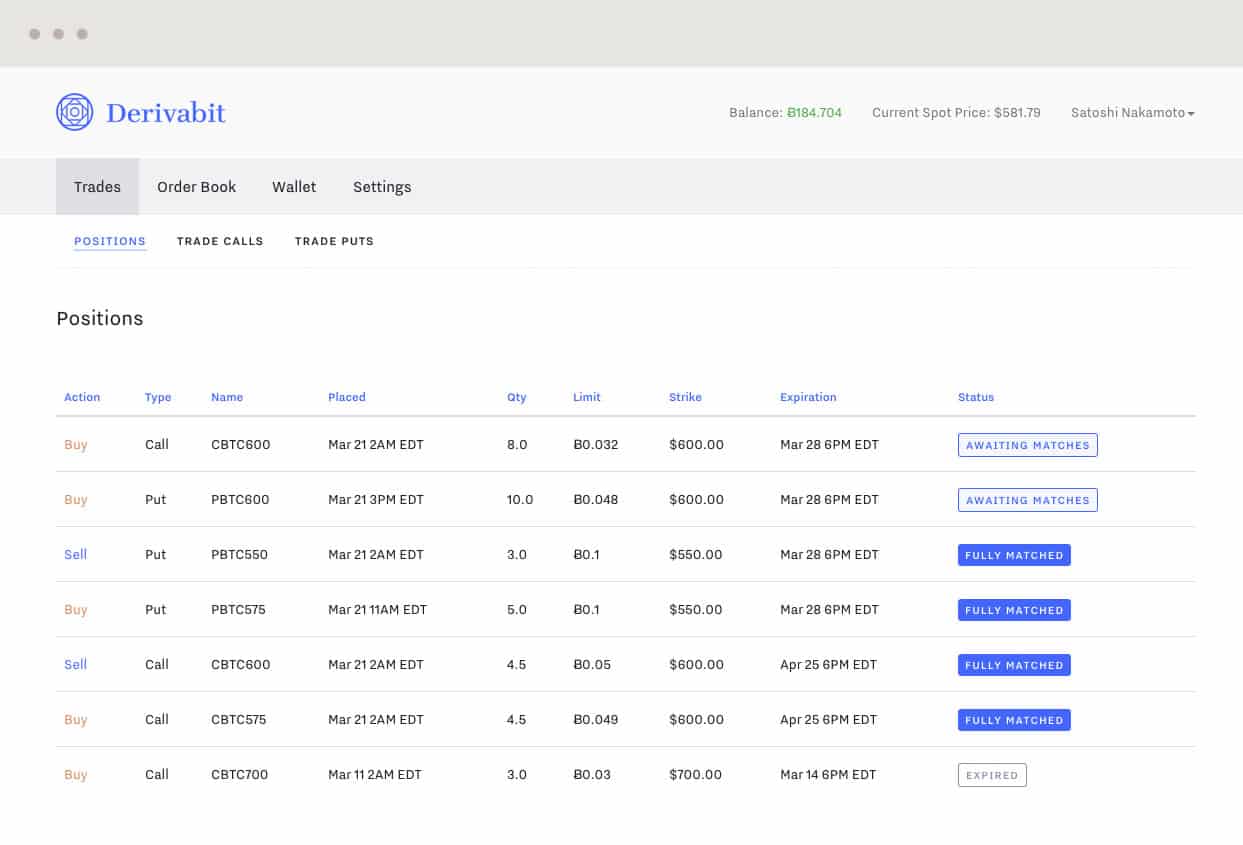Image resolution: width=1243 pixels, height=845 pixels.
Task: Click the Fully Matched badge for PBTC550
Action: tap(1014, 555)
